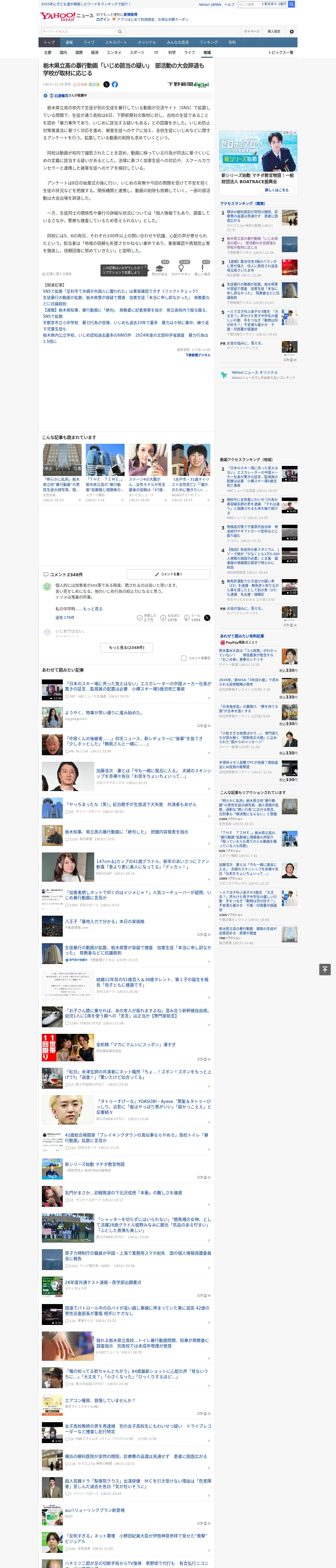Open the Yahoo! JAPAN News logo

66,16
